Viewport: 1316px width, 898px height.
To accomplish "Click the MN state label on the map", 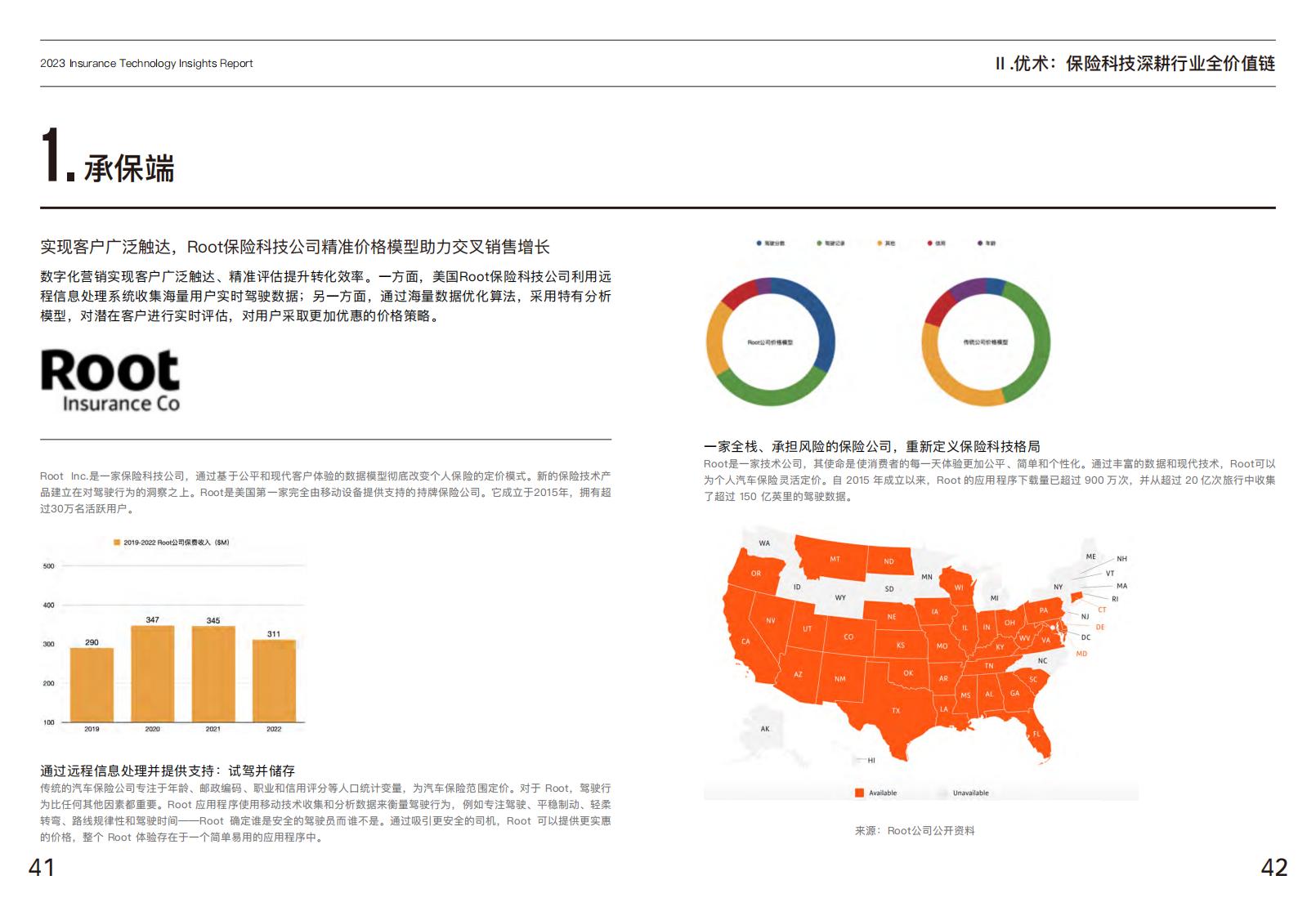I will pos(927,577).
